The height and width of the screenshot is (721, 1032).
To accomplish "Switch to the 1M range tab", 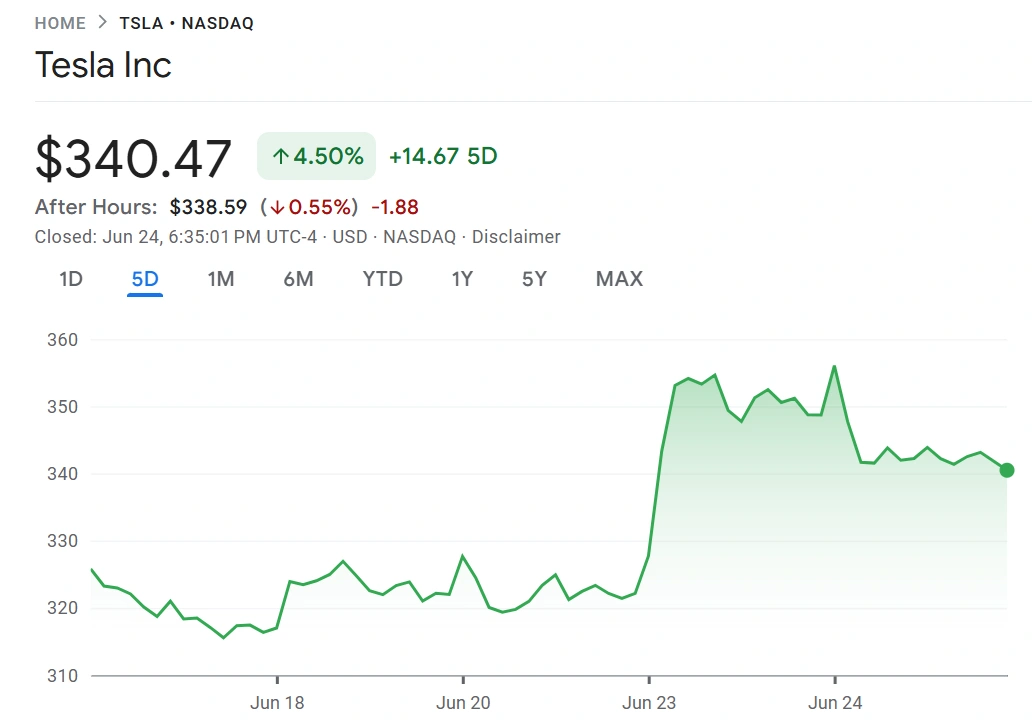I will (220, 279).
